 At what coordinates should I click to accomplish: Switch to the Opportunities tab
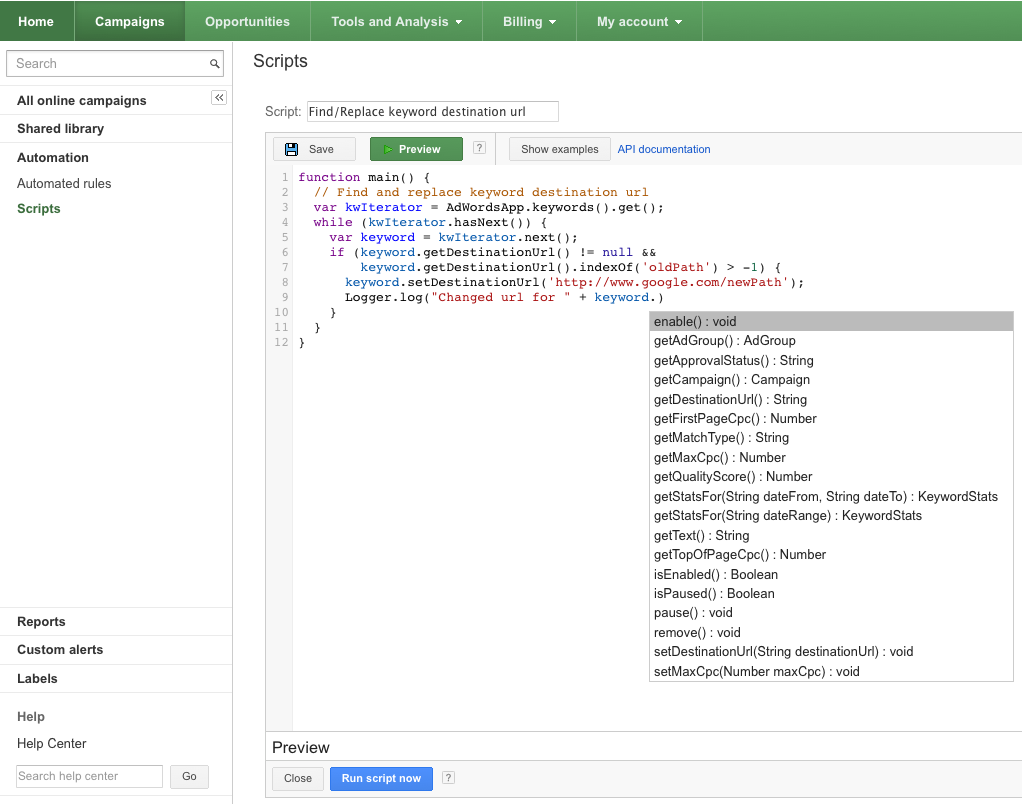pos(247,22)
